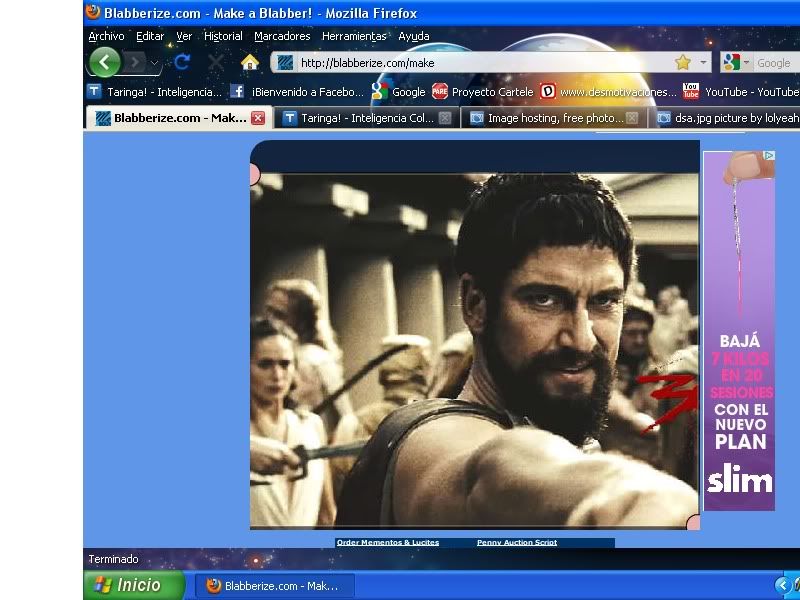The image size is (800, 600).
Task: Click the red PARE stop-sign bookmark icon
Action: tap(440, 91)
